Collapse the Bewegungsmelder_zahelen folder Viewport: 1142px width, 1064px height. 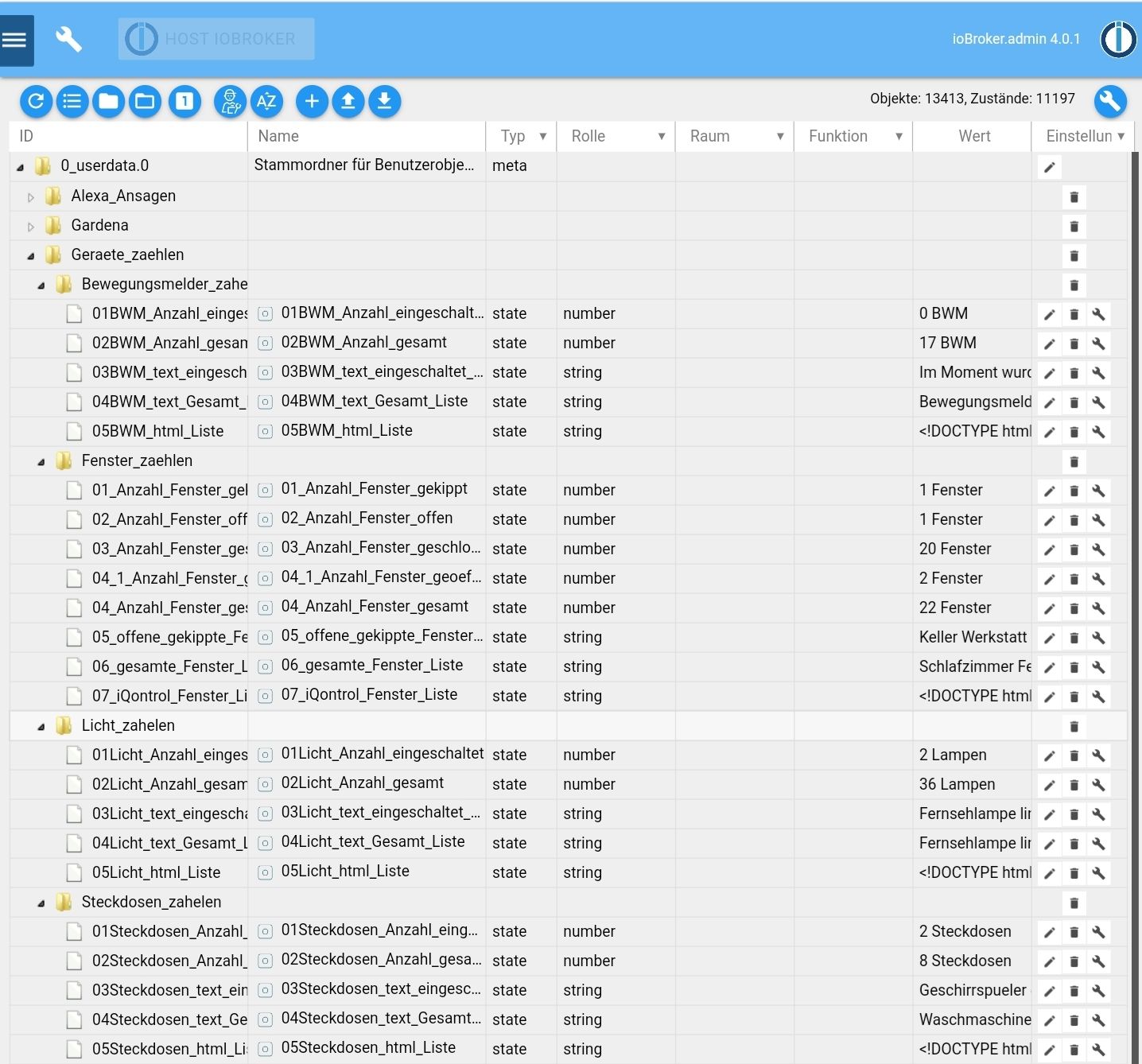(x=41, y=285)
